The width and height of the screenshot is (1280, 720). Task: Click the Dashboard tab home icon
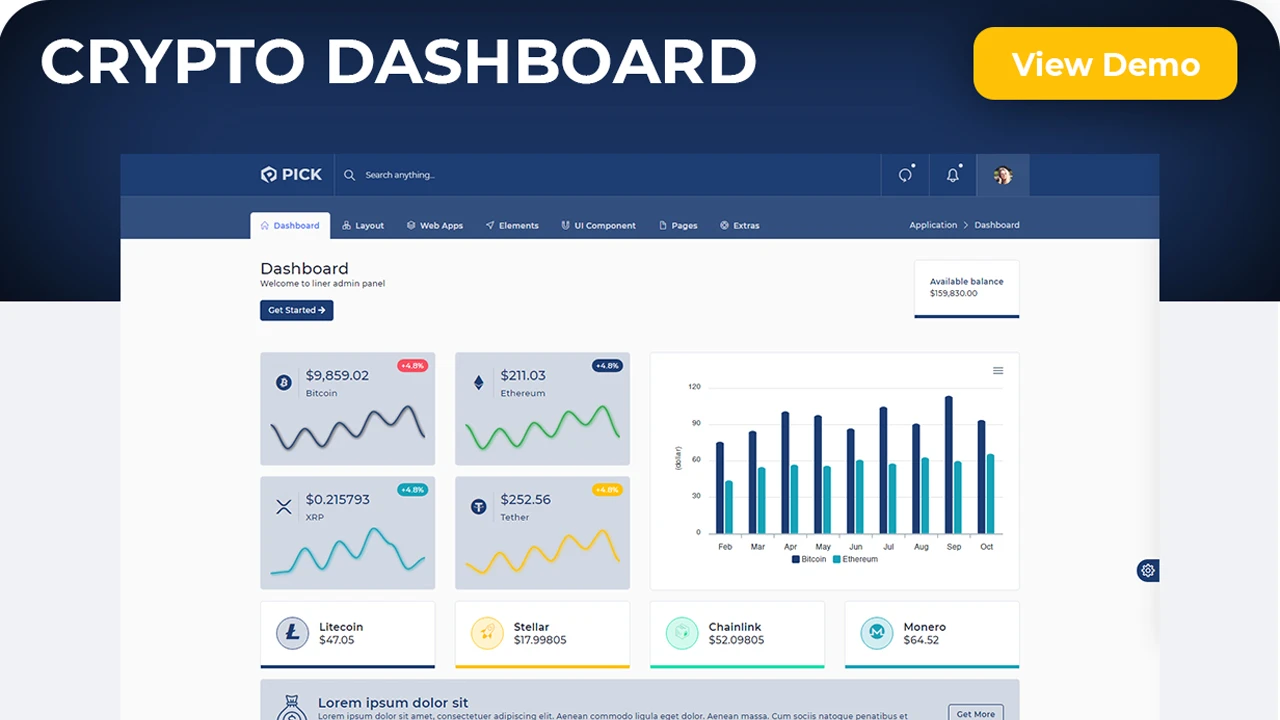[265, 225]
